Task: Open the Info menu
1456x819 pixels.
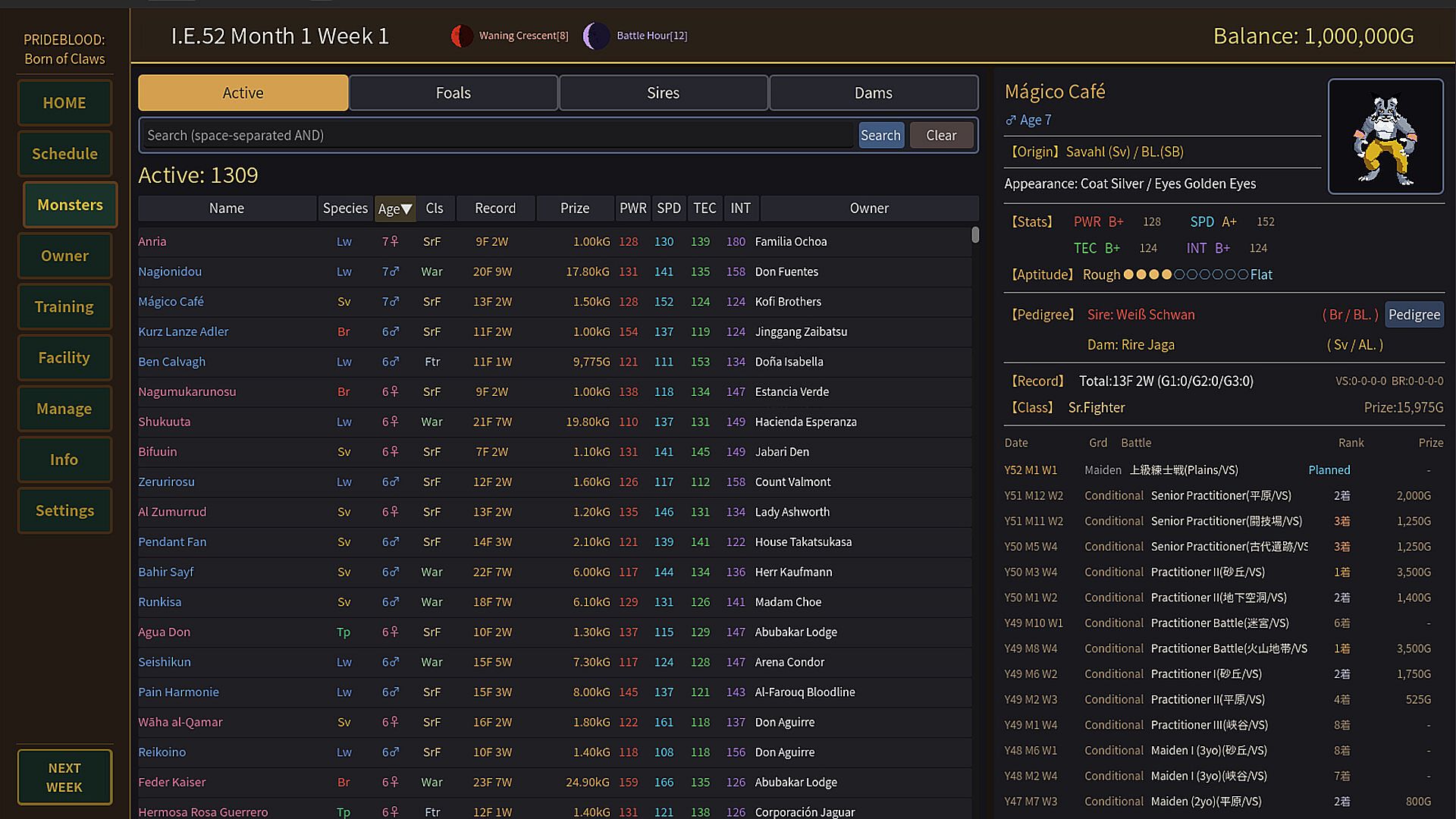Action: [x=64, y=459]
